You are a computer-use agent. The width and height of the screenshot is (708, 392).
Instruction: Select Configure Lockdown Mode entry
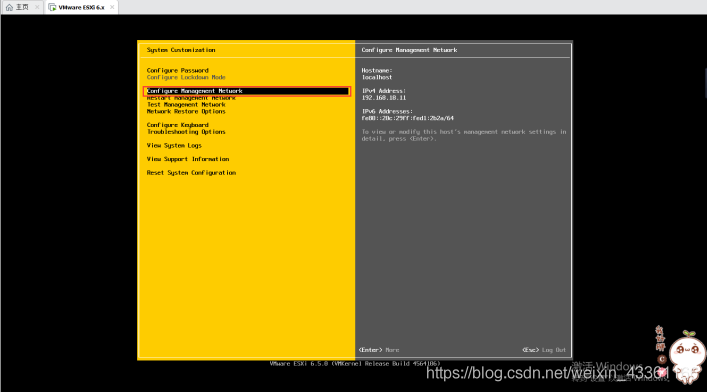[x=186, y=77]
